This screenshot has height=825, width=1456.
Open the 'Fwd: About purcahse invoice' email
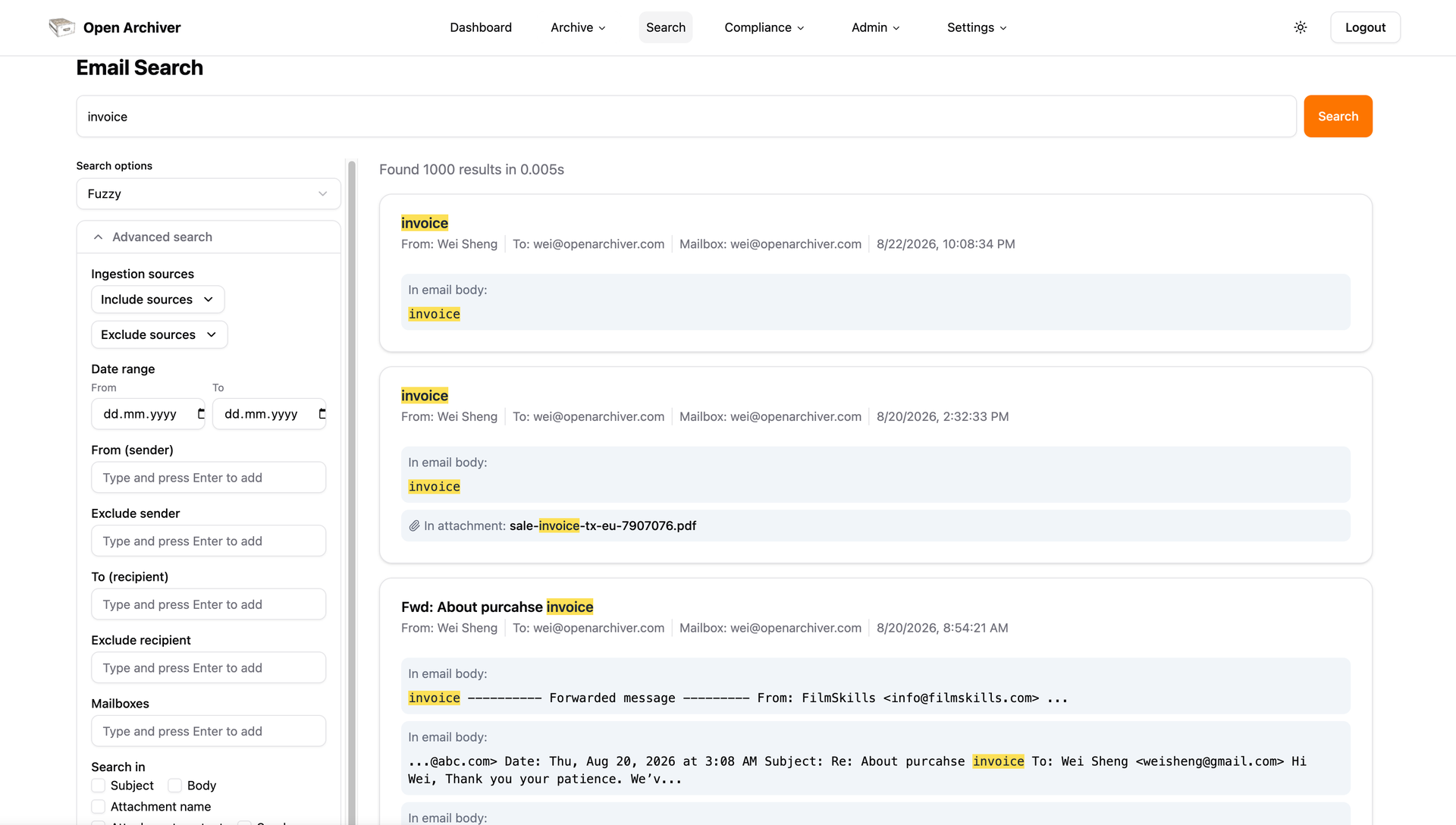click(497, 607)
